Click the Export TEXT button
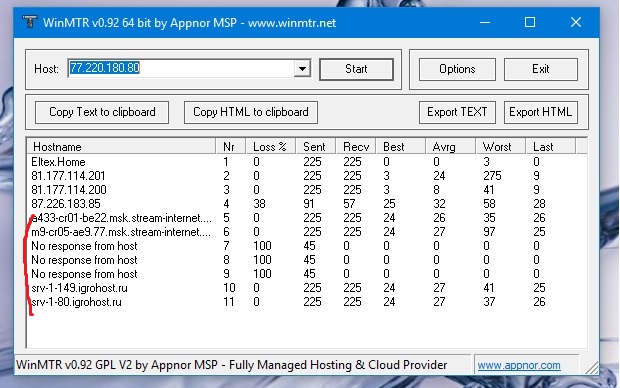Viewport: 620px width, 388px height. pos(457,112)
